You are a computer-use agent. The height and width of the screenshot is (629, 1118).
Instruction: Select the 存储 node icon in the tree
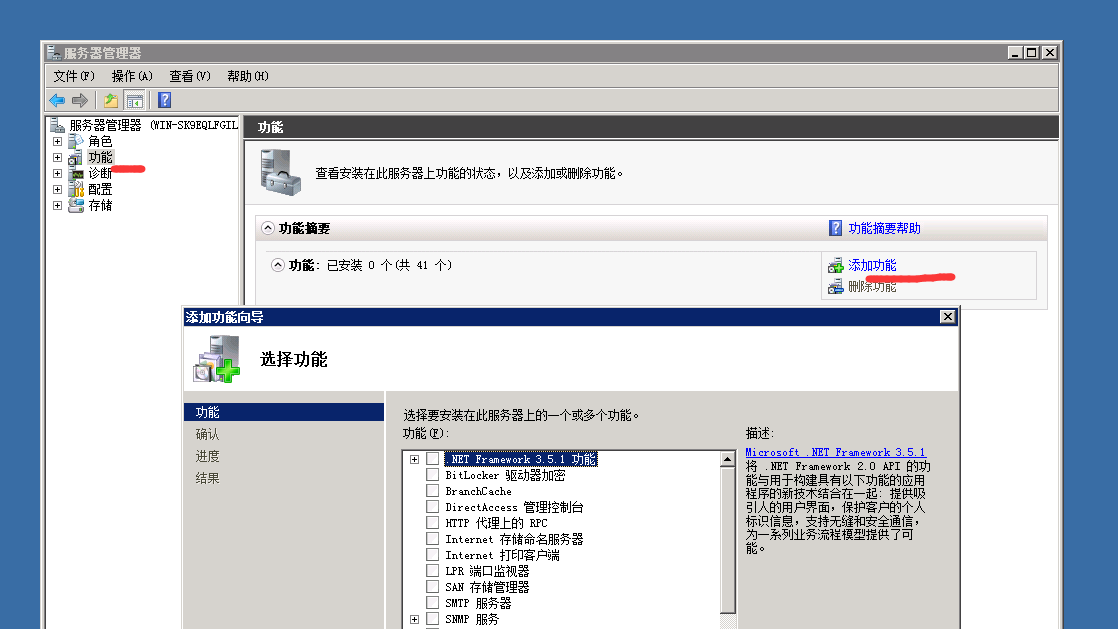pyautogui.click(x=76, y=205)
